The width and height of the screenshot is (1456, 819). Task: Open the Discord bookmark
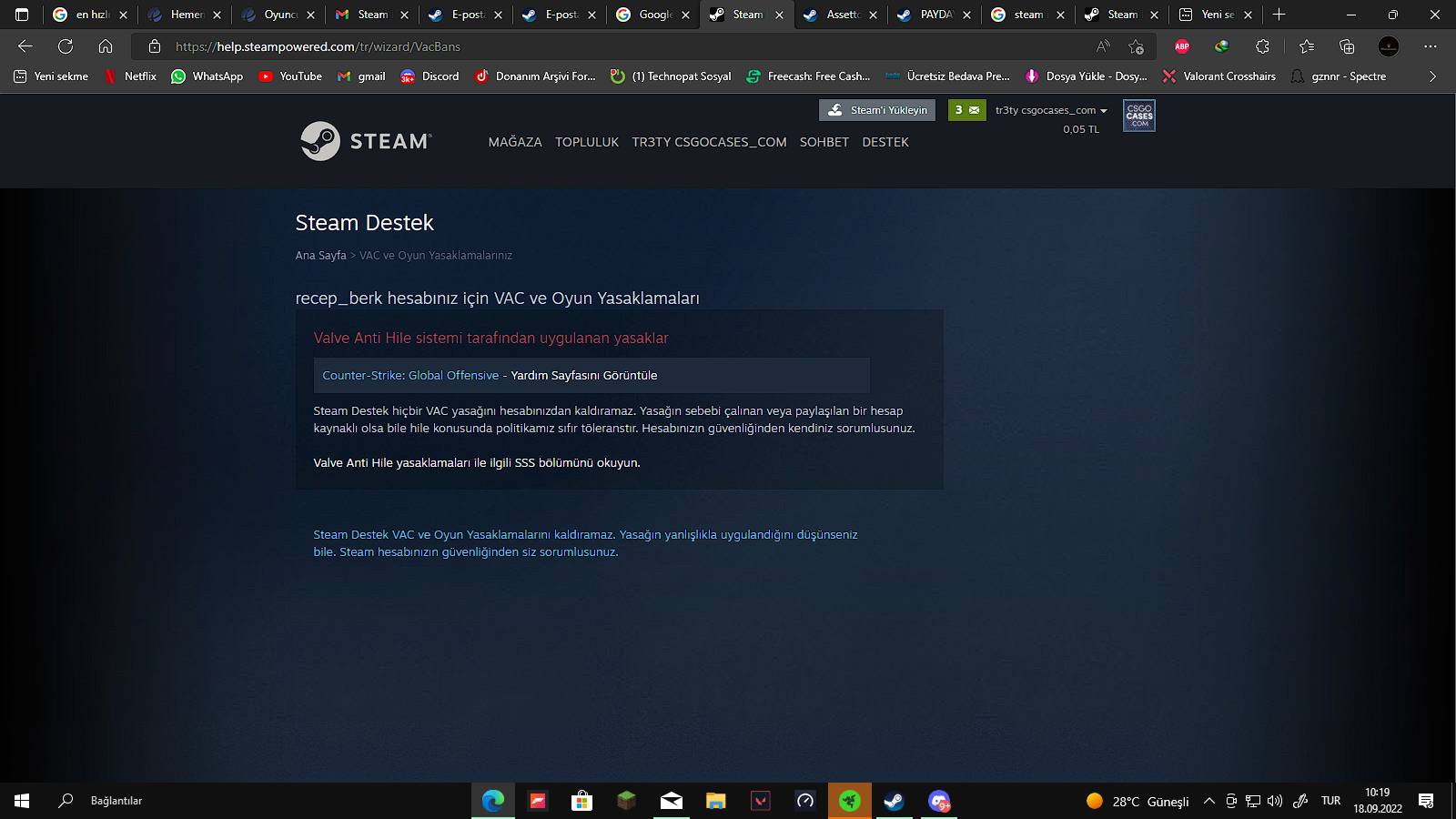[430, 76]
